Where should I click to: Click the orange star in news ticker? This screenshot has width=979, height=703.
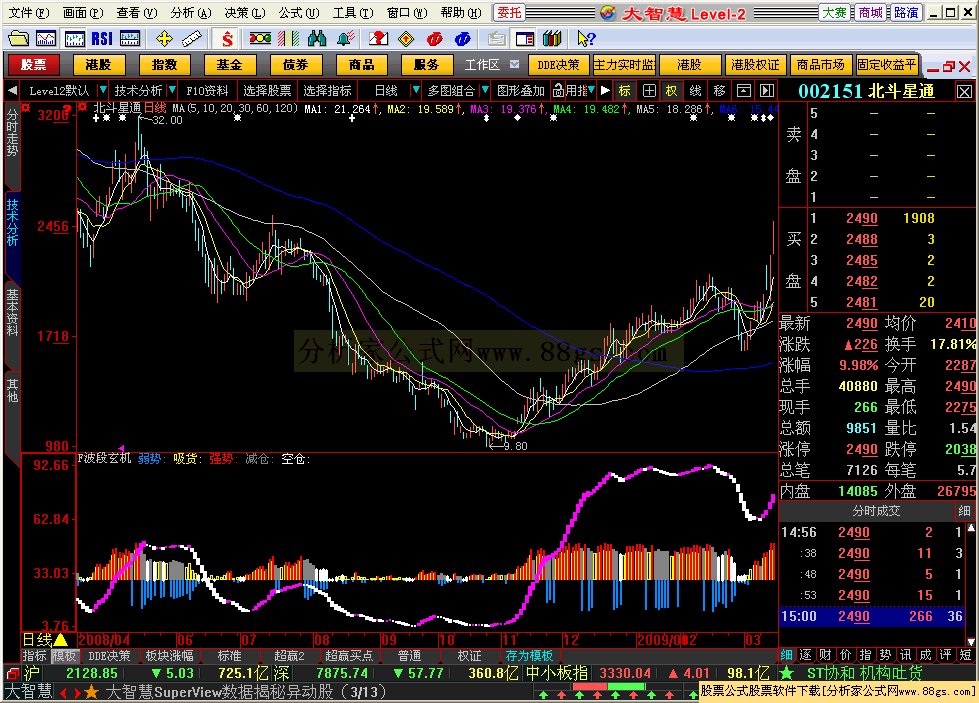pos(91,692)
